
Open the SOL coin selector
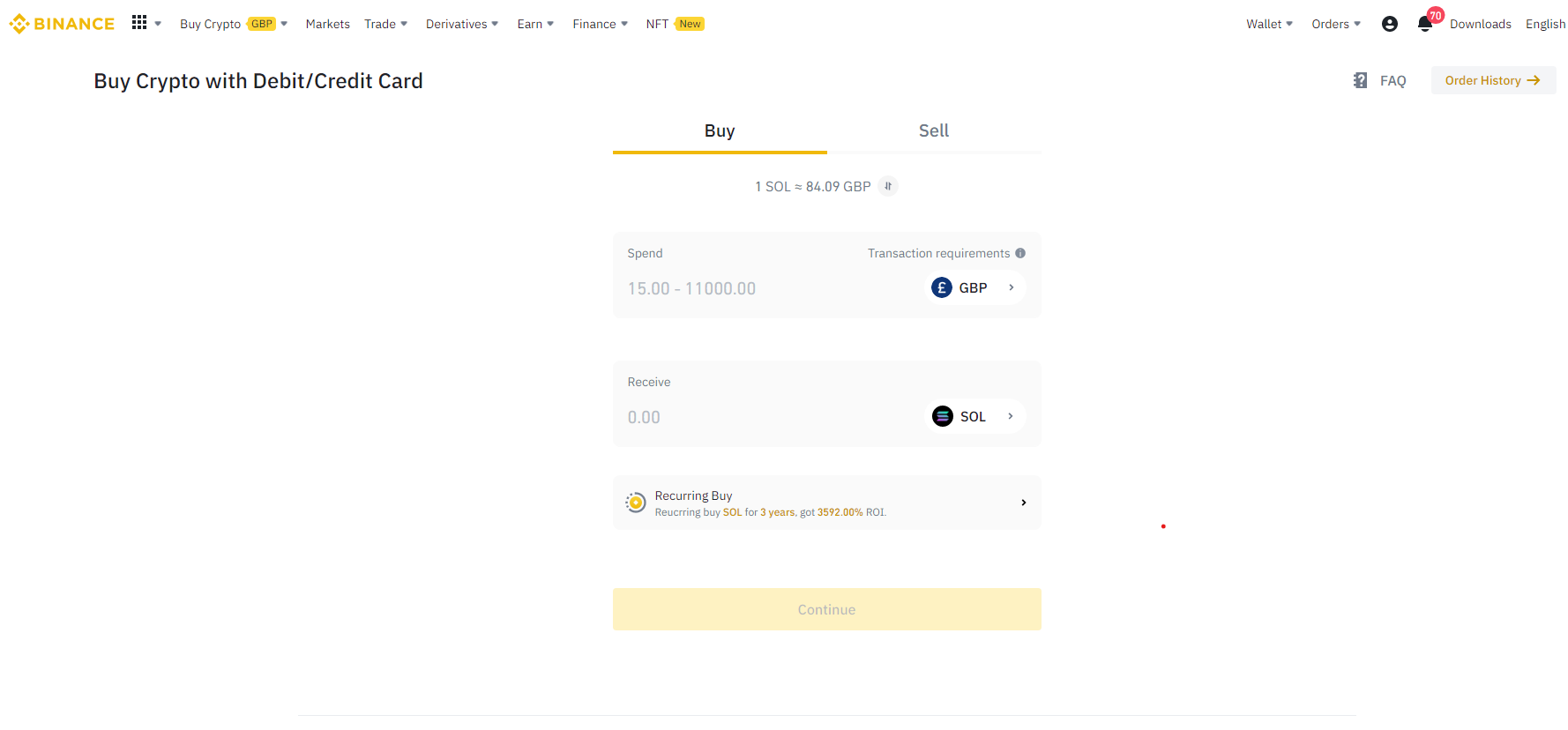pyautogui.click(x=975, y=416)
